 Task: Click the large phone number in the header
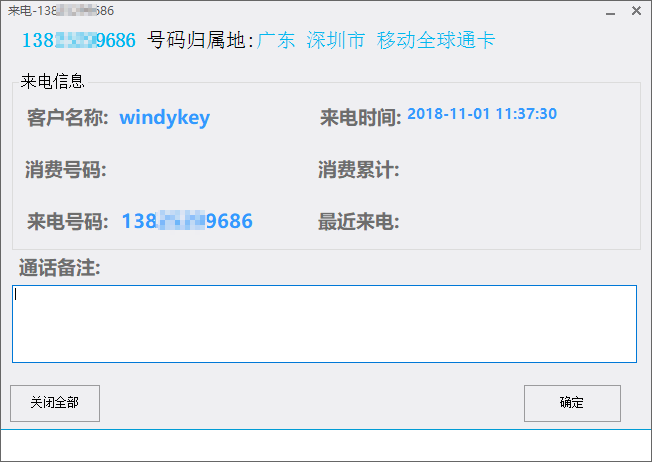[79, 40]
